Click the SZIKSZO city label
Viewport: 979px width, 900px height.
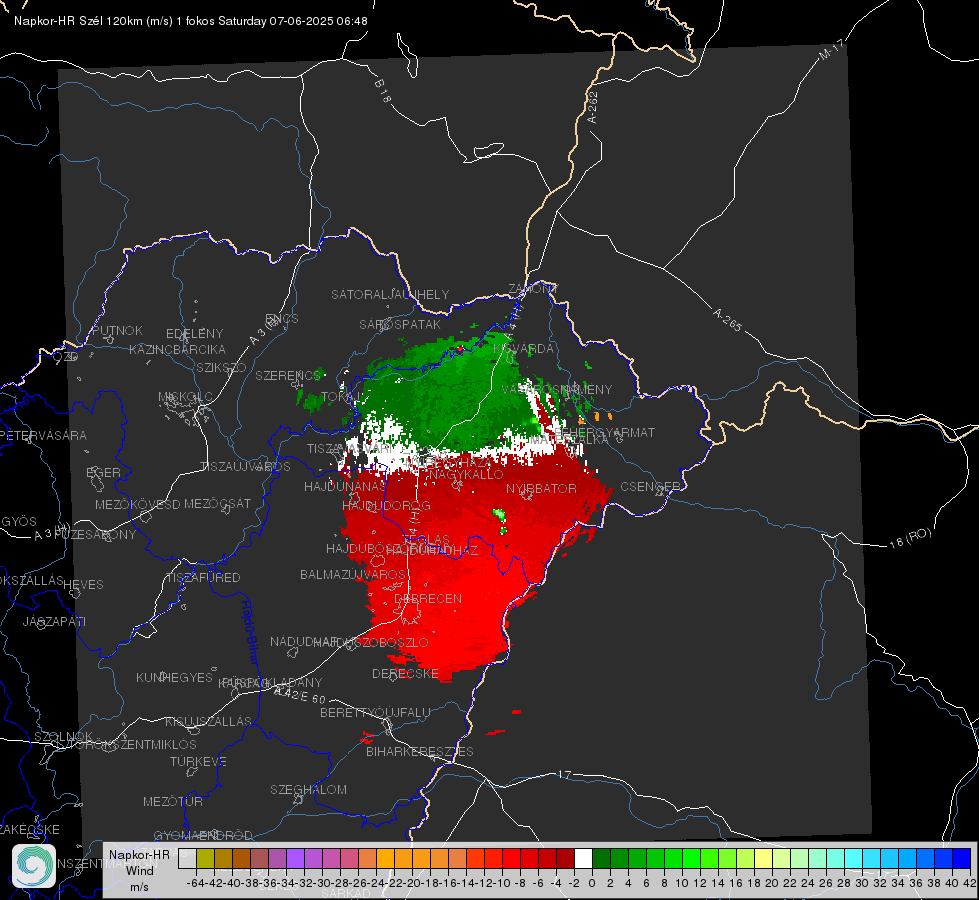pyautogui.click(x=221, y=367)
